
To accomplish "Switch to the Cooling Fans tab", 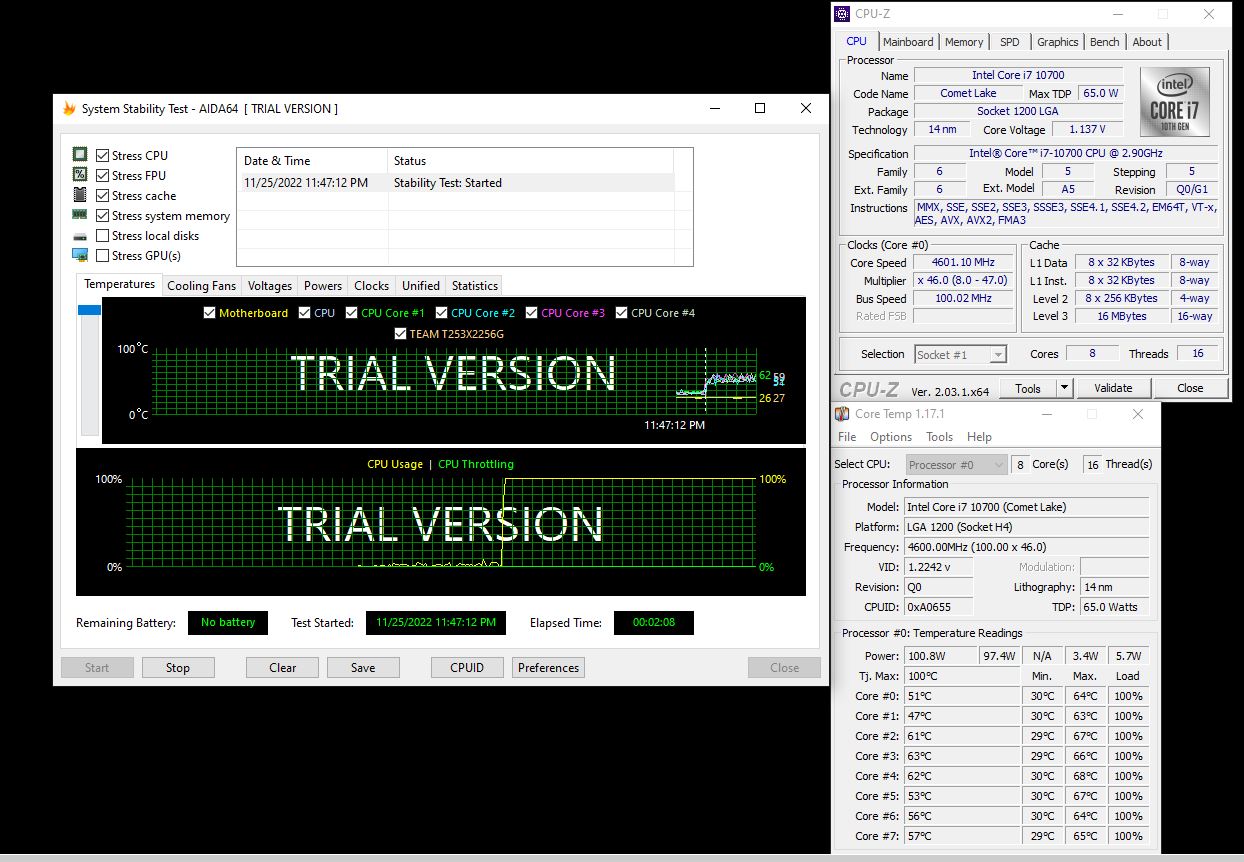I will [x=201, y=286].
